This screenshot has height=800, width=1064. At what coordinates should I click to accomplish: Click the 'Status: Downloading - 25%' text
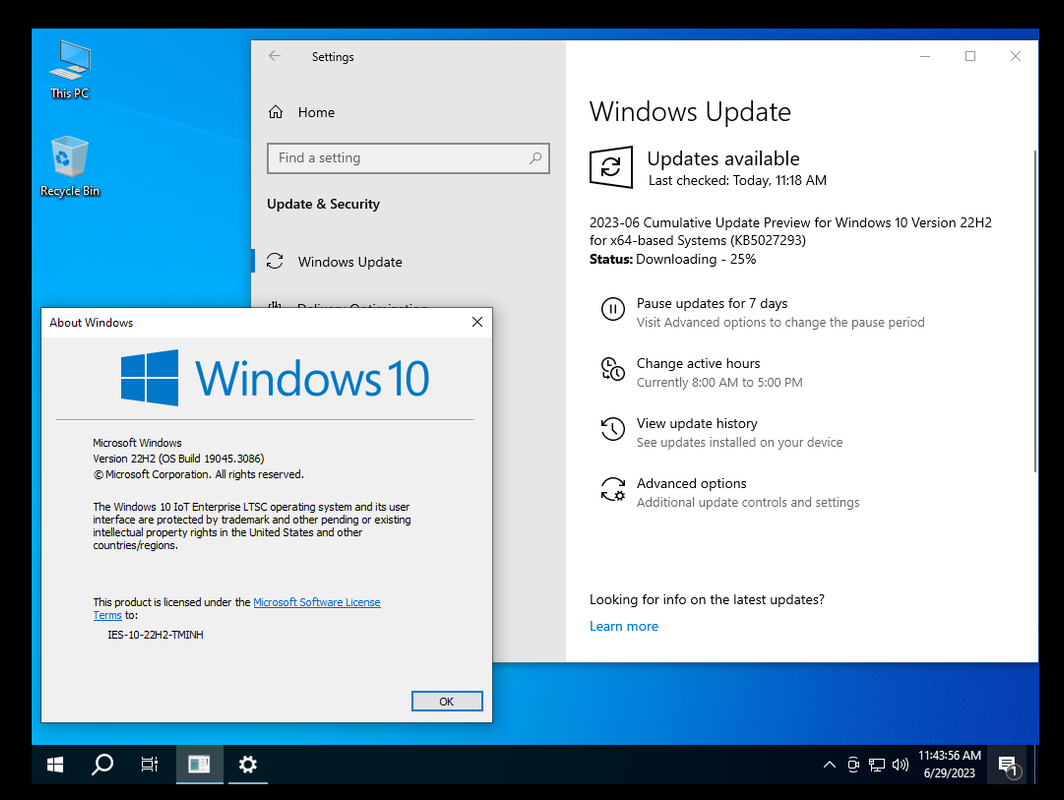point(672,259)
